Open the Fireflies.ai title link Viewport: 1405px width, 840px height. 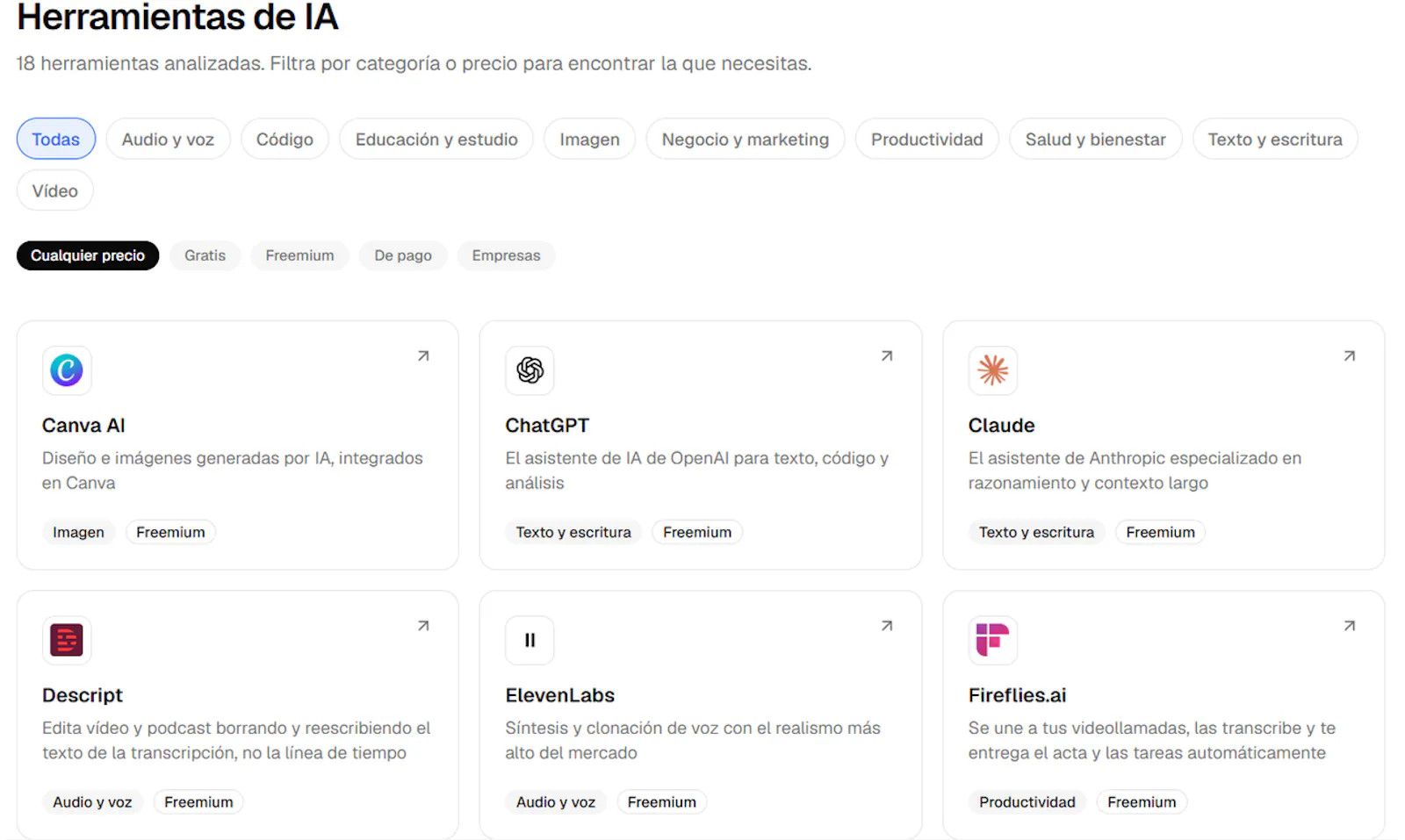tap(1017, 695)
